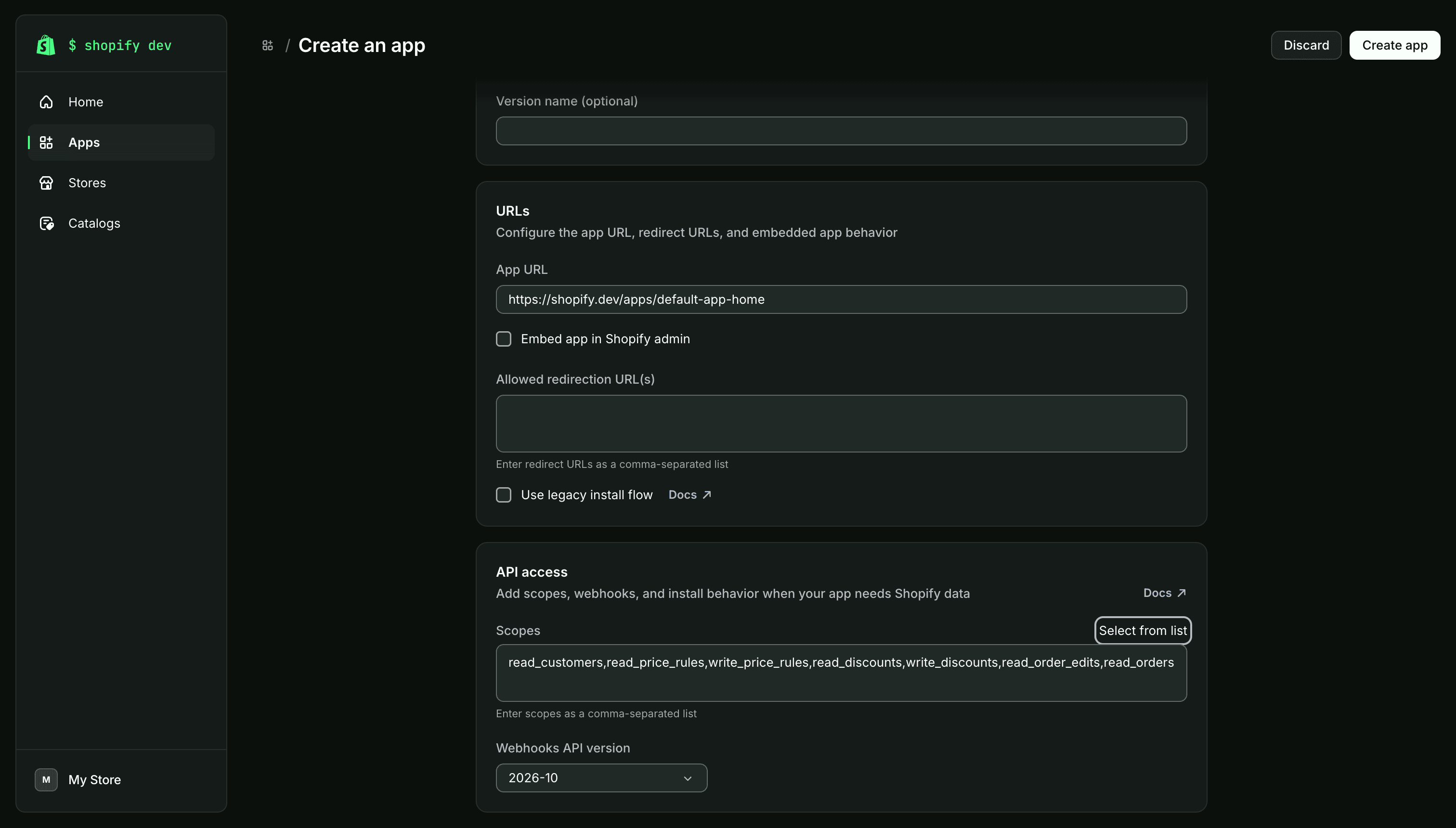Click the "Version name (optional)" label
Screen dimensions: 1456x828
click(567, 101)
